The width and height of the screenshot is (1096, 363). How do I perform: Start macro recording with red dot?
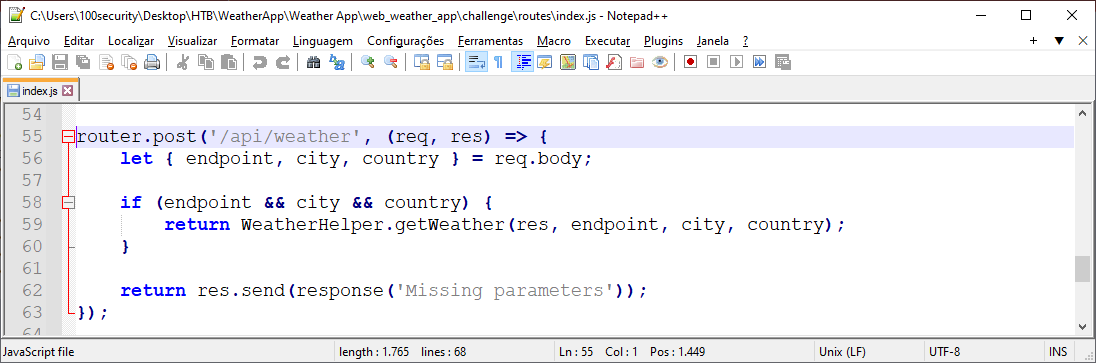point(690,62)
